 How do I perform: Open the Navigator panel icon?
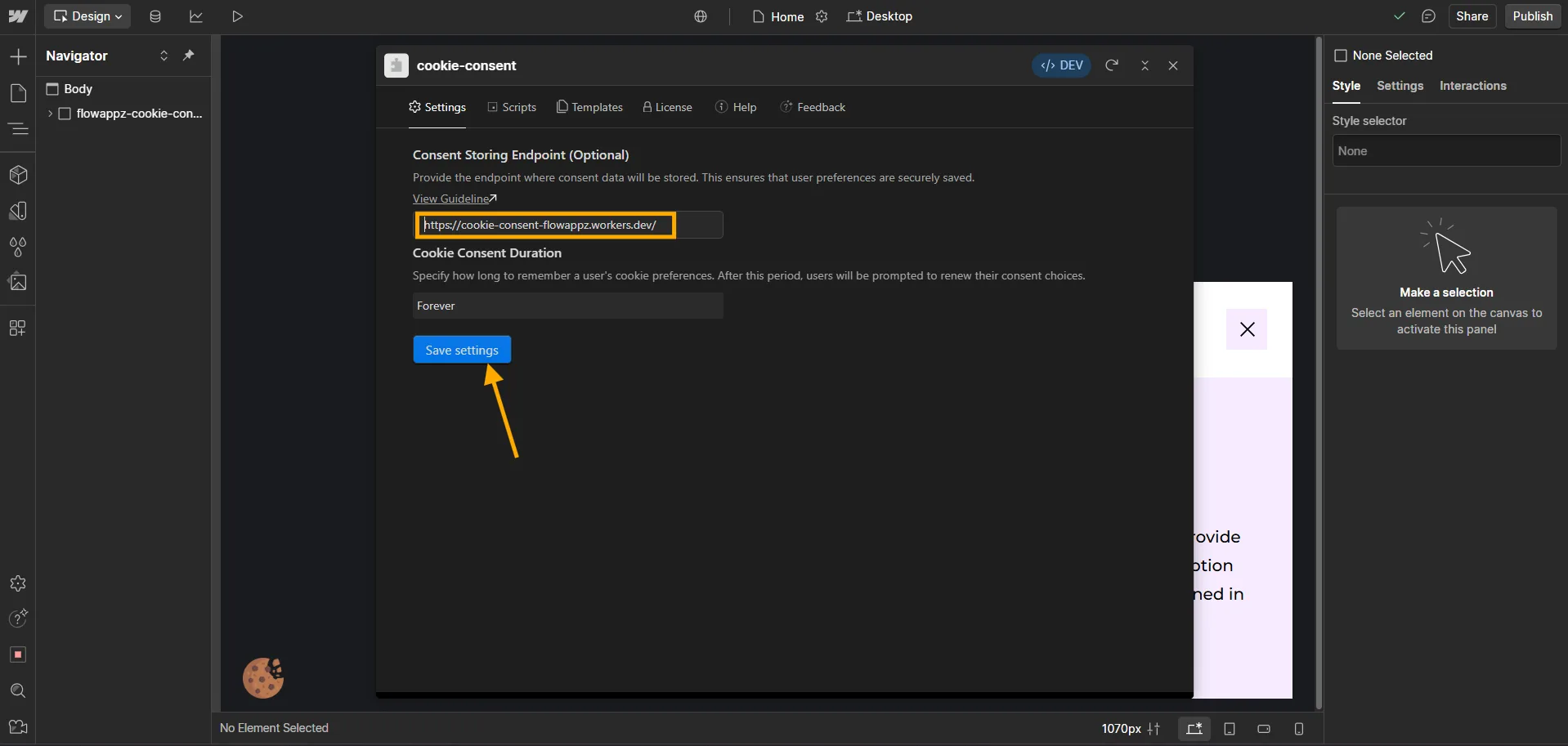pos(18,129)
